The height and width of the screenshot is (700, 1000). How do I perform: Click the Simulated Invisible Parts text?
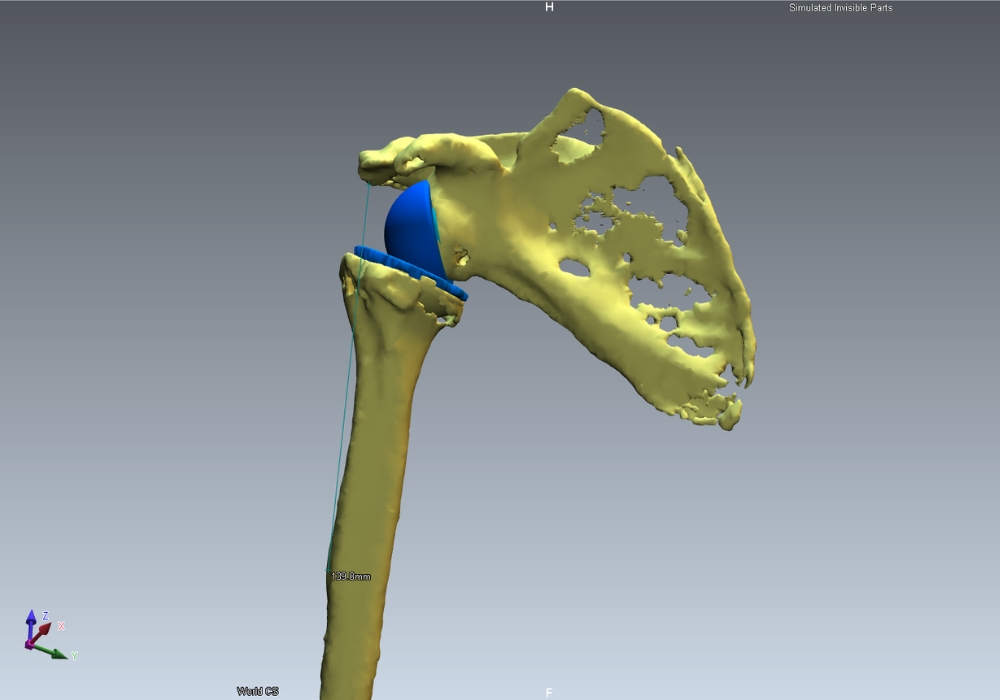coord(840,8)
